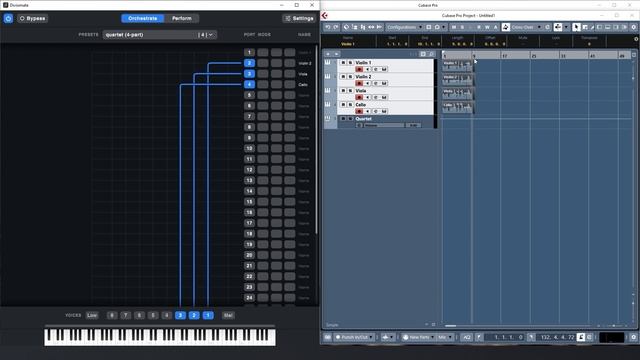Click a key on the Divisimate piano keyboard

point(160,337)
